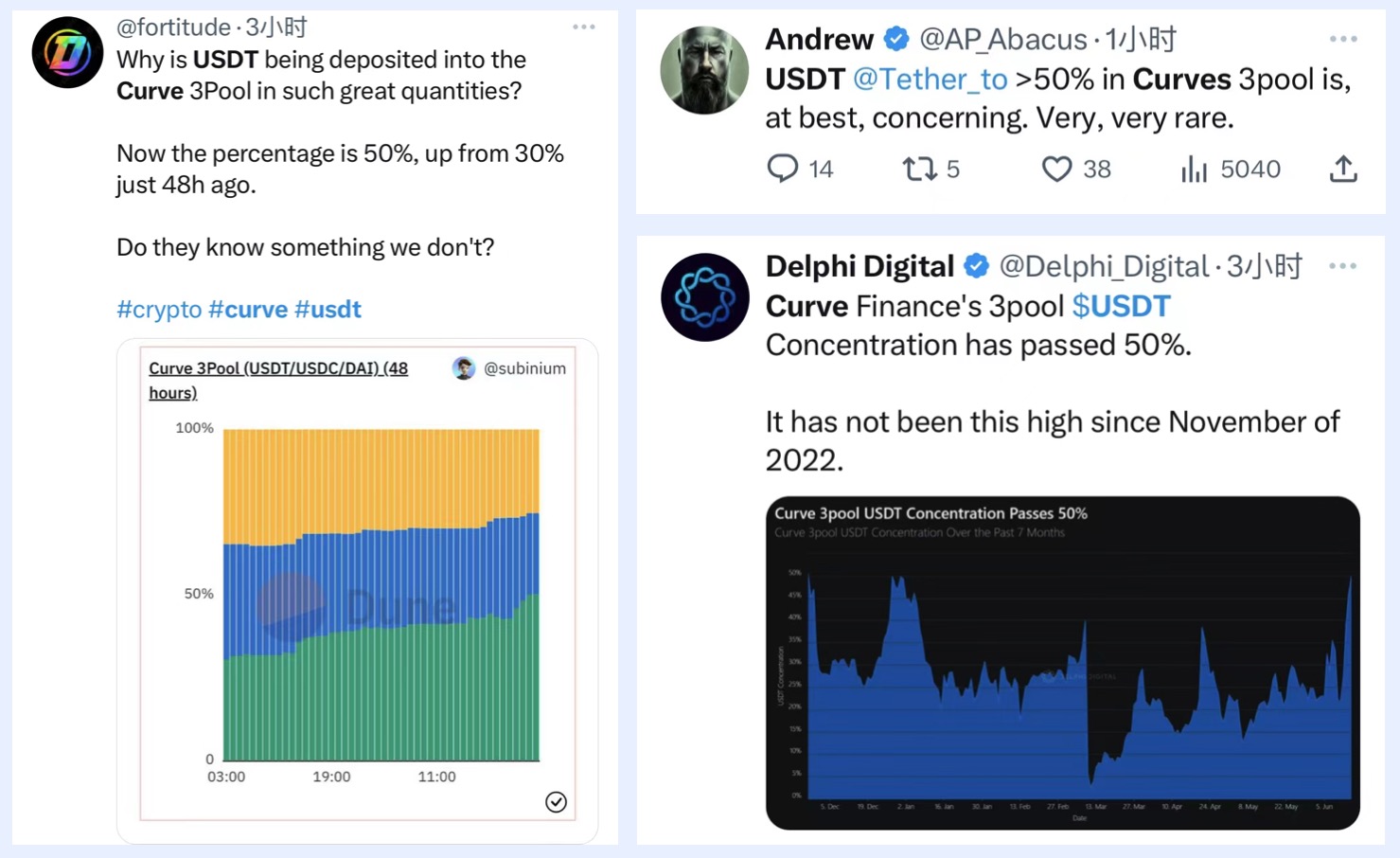The image size is (1400, 858).
Task: Open Delphi Digital's profile avatar
Action: (x=705, y=297)
